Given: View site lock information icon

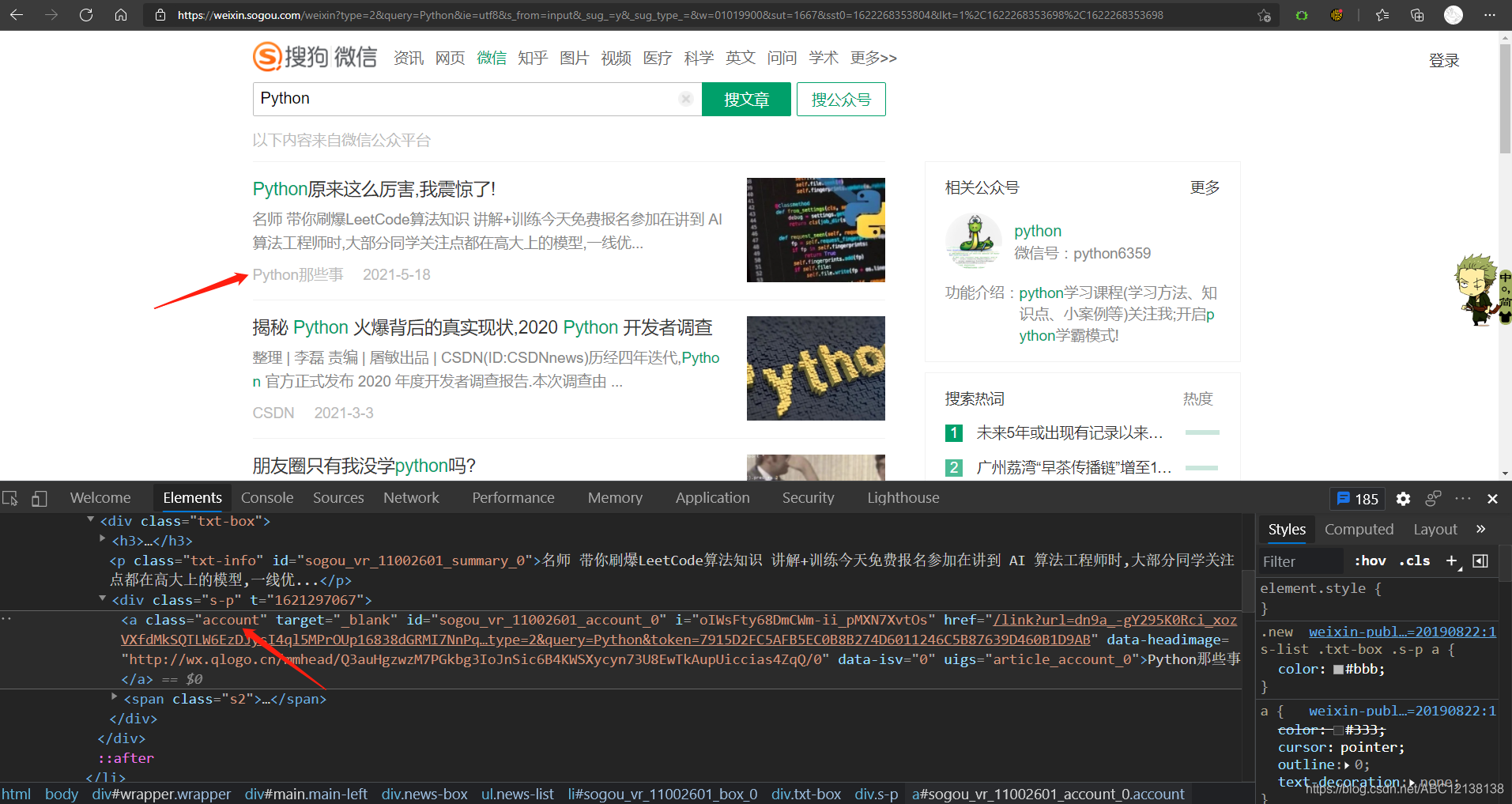Looking at the screenshot, I should (160, 15).
